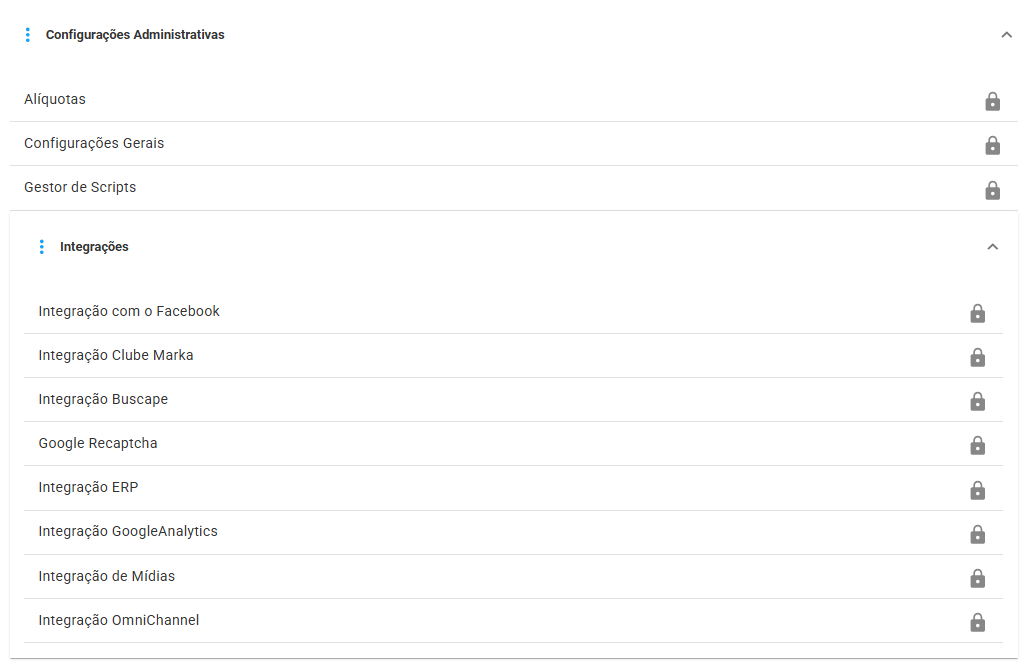The image size is (1028, 667).
Task: Click the lock icon for Integração Buscape
Action: click(977, 401)
